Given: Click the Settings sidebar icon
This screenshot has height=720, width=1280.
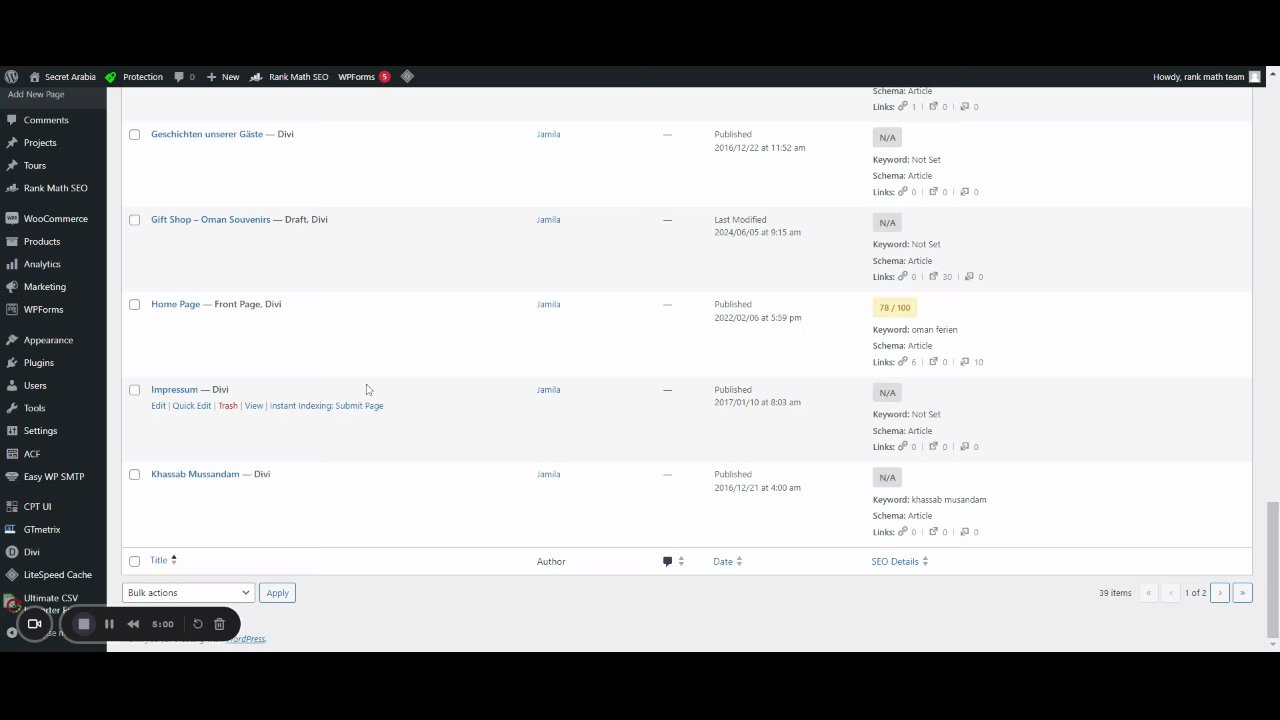Looking at the screenshot, I should coord(12,431).
